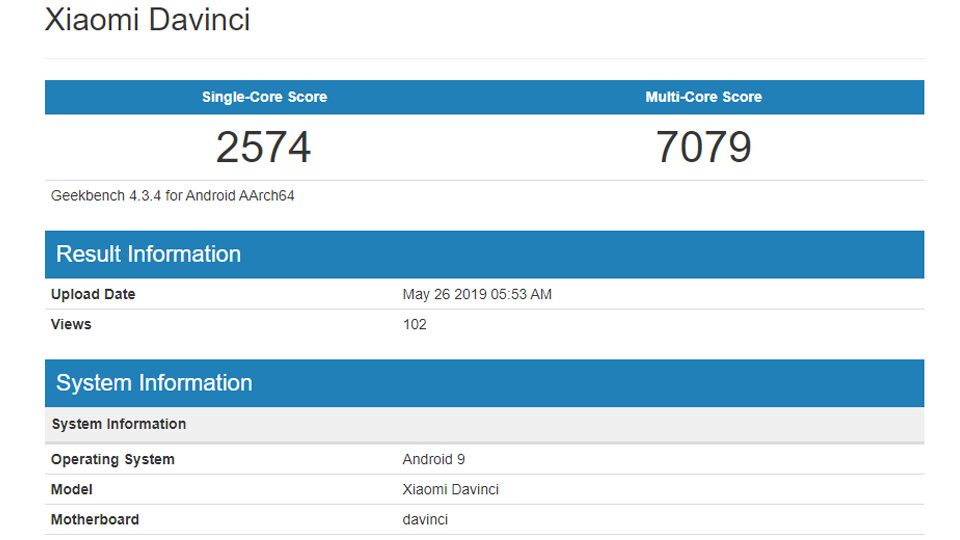Select the Single-Core Score header
Image resolution: width=960 pixels, height=540 pixels.
(264, 97)
